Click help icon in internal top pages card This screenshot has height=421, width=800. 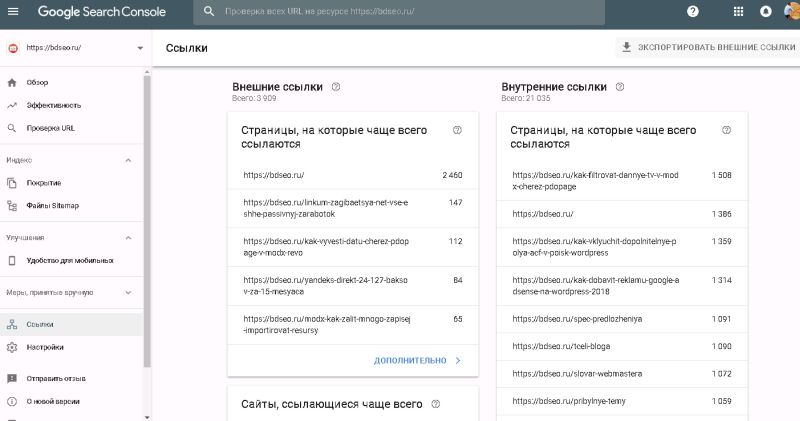(x=727, y=130)
